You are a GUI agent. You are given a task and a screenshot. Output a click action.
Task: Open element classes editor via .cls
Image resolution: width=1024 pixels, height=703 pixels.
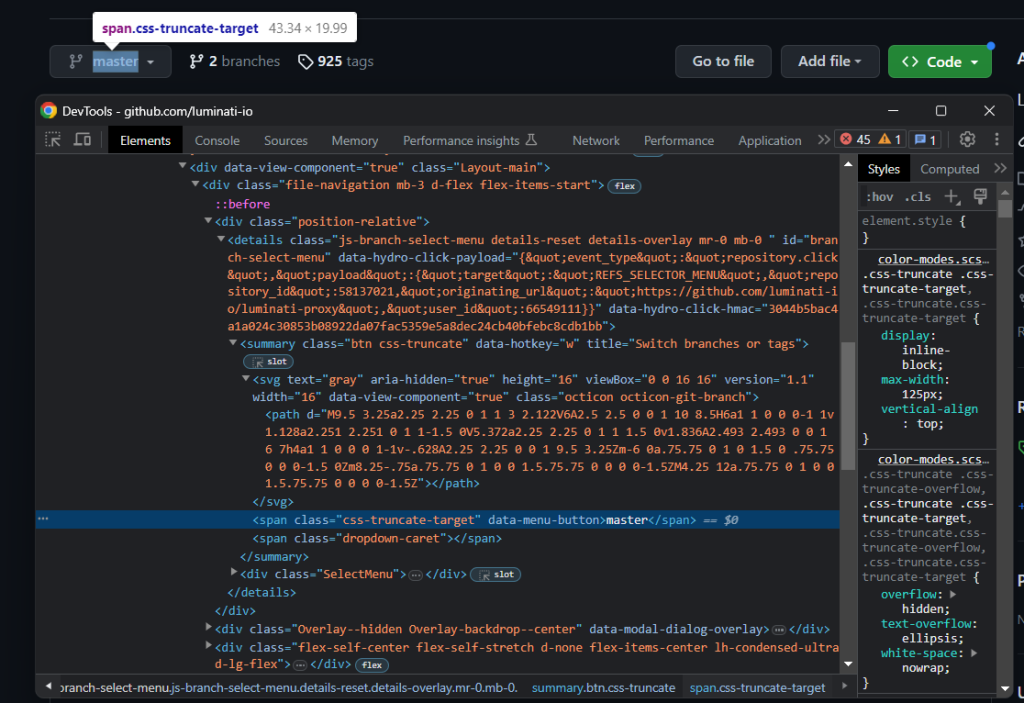pos(919,196)
